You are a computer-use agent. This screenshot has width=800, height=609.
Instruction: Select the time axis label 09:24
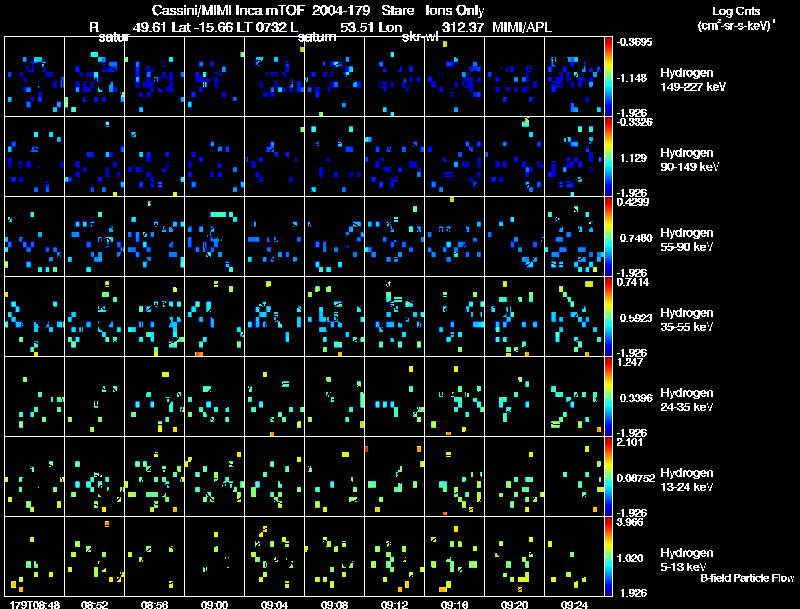click(574, 604)
